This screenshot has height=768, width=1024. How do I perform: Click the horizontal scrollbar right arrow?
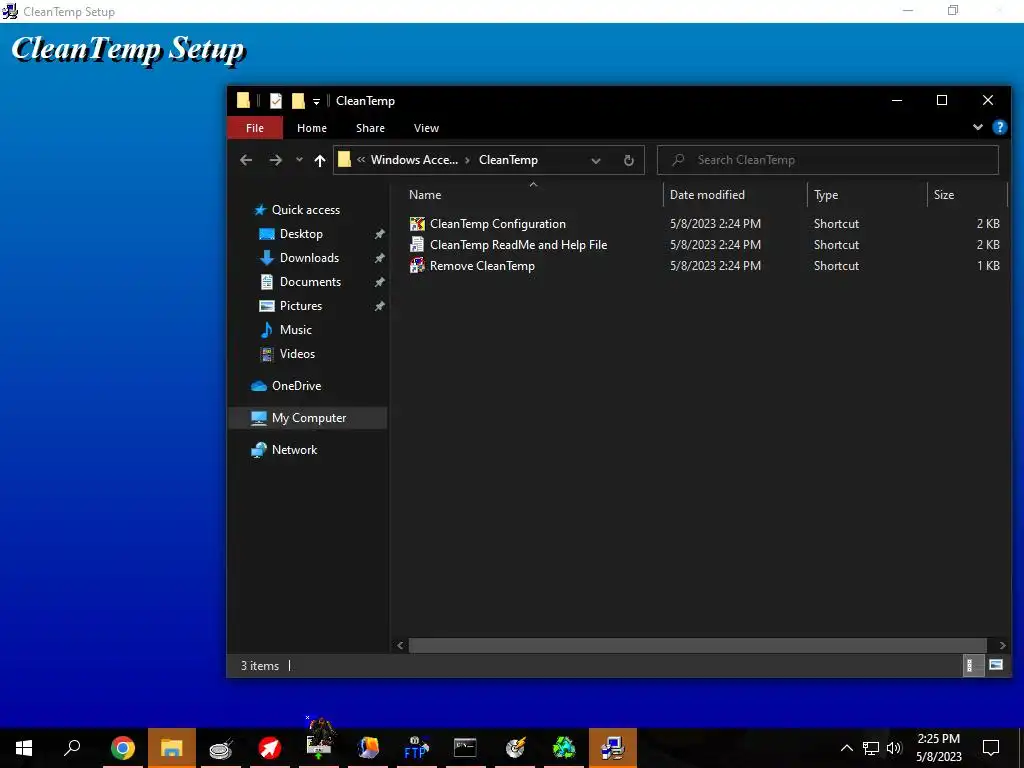(x=1002, y=645)
